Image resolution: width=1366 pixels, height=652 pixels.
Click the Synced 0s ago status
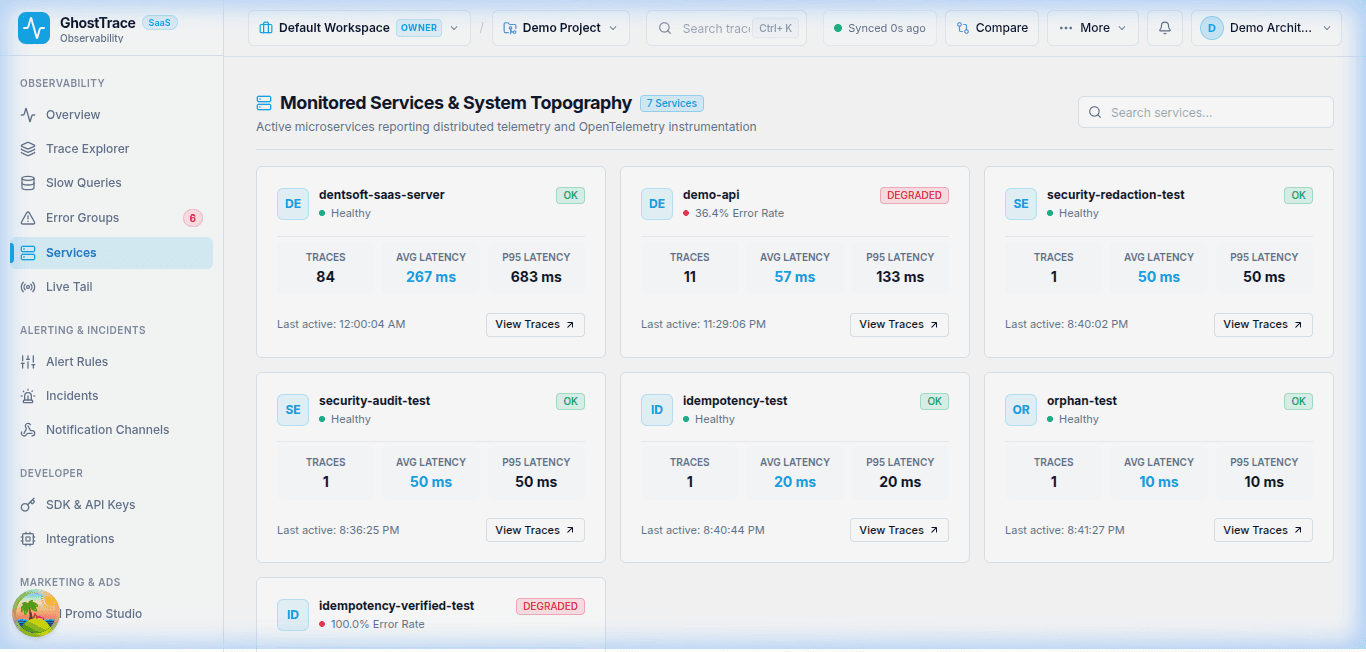click(880, 28)
